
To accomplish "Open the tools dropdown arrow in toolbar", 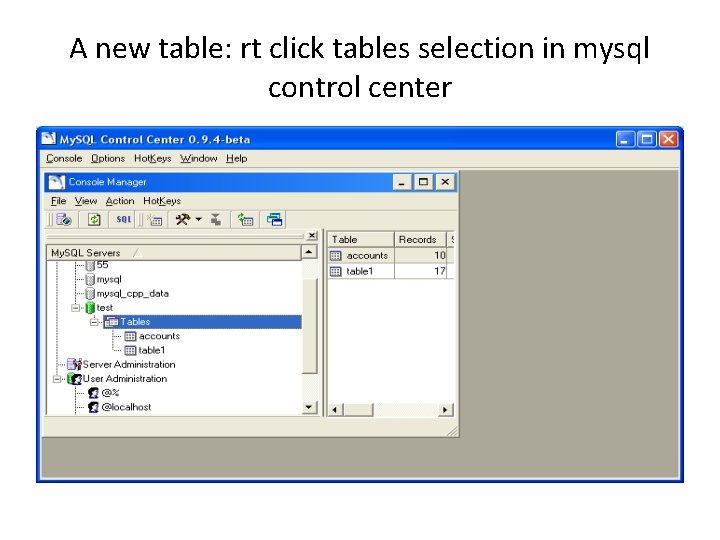I will click(x=198, y=219).
